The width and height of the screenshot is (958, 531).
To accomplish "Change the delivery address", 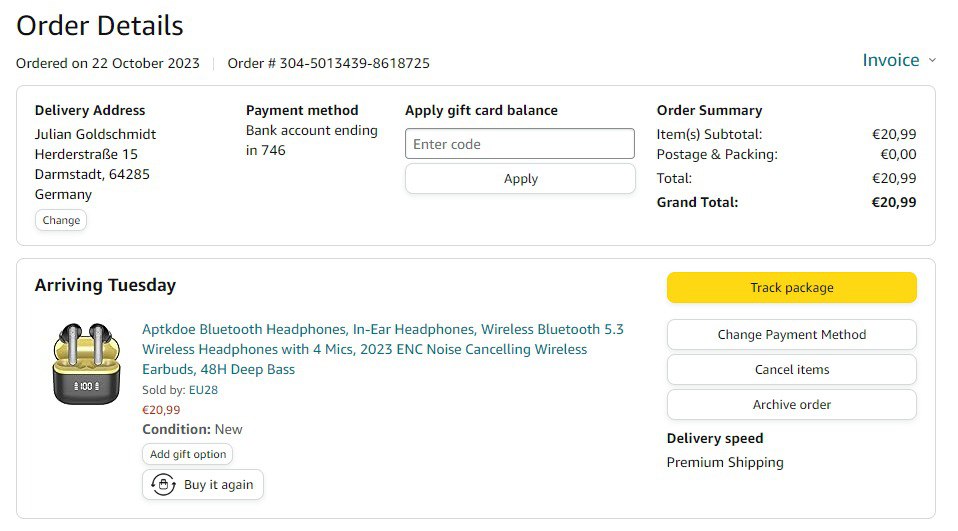I will pos(61,220).
